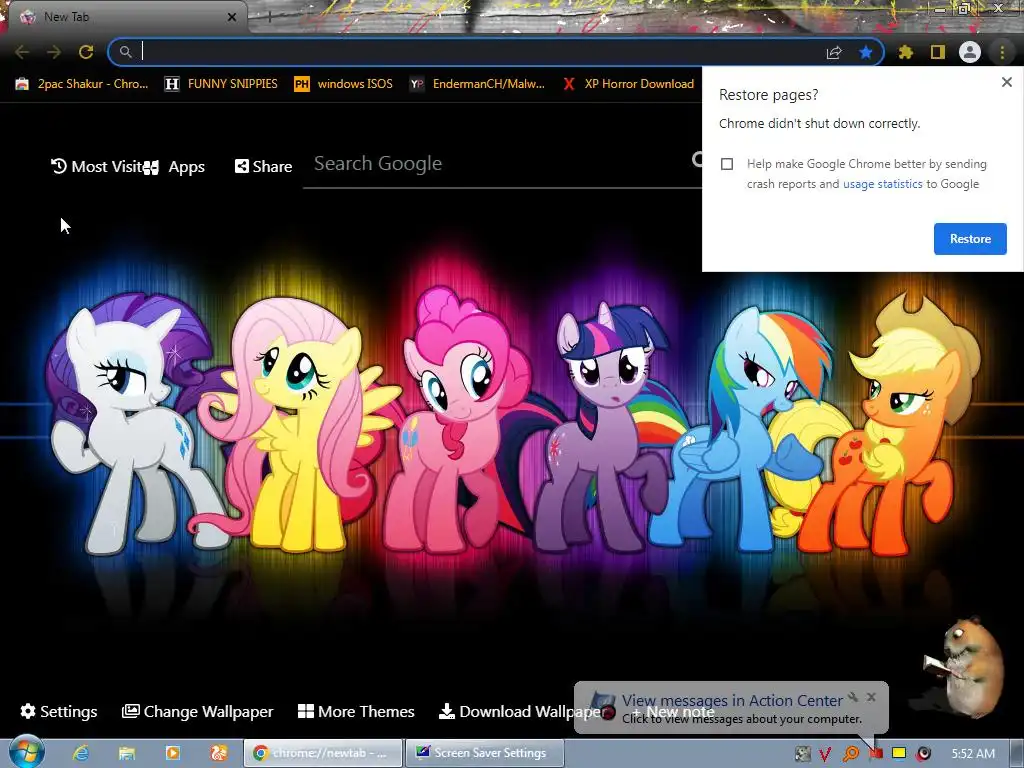
Task: Close the Action Center balloon notification
Action: [871, 697]
